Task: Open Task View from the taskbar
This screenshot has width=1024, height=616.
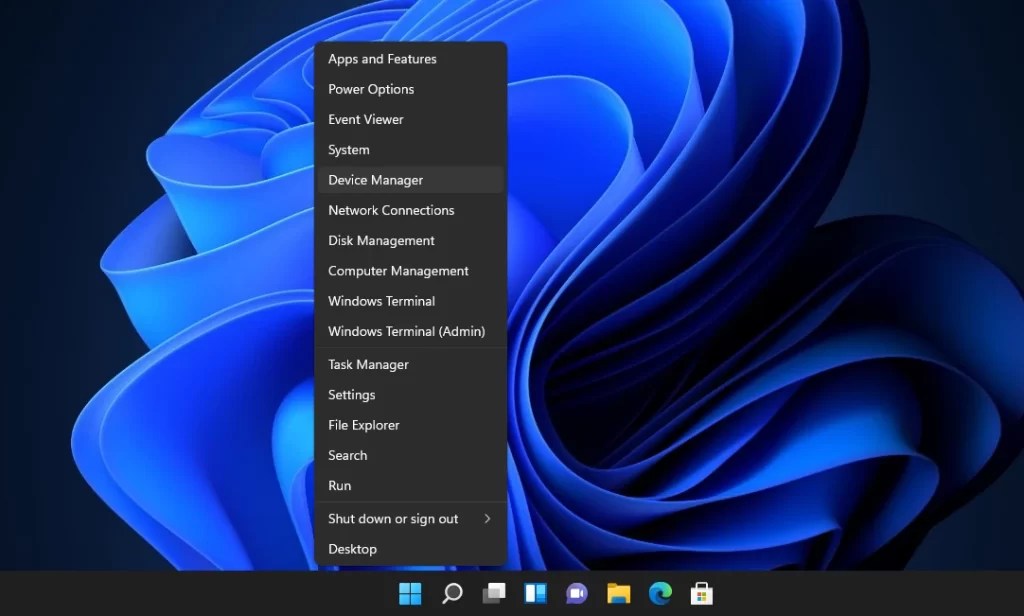Action: tap(493, 592)
